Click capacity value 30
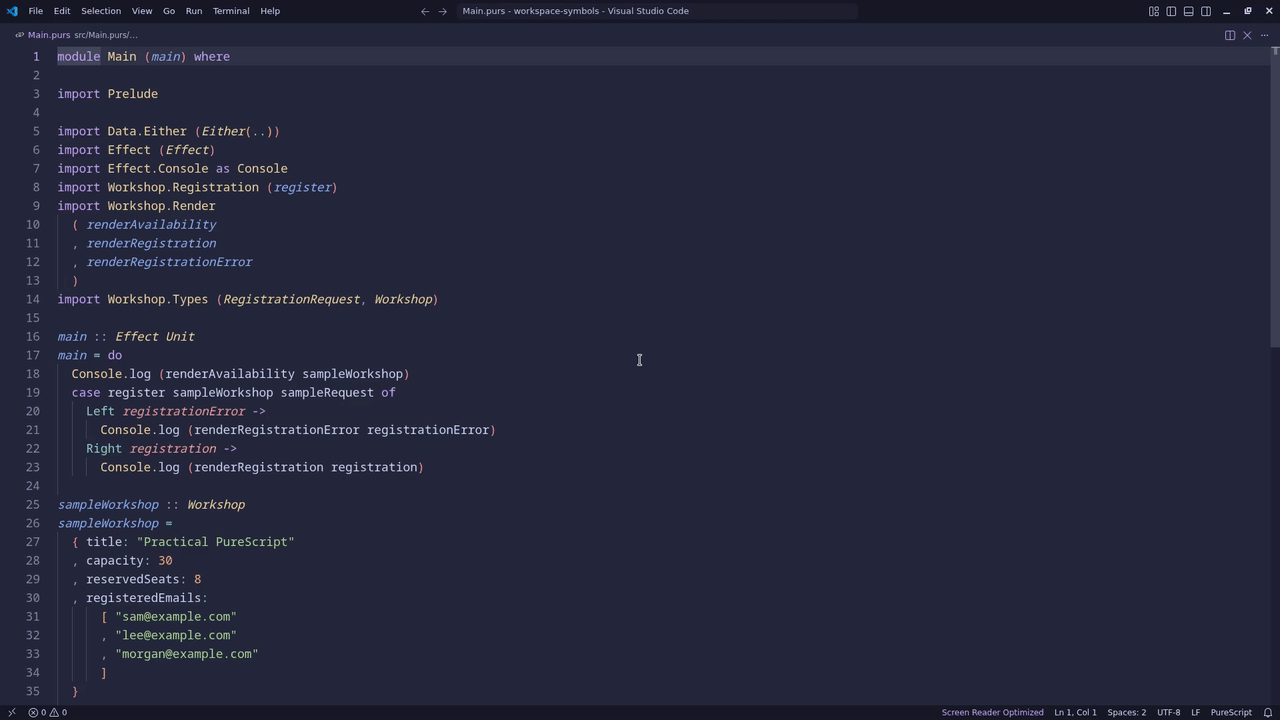 click(165, 561)
